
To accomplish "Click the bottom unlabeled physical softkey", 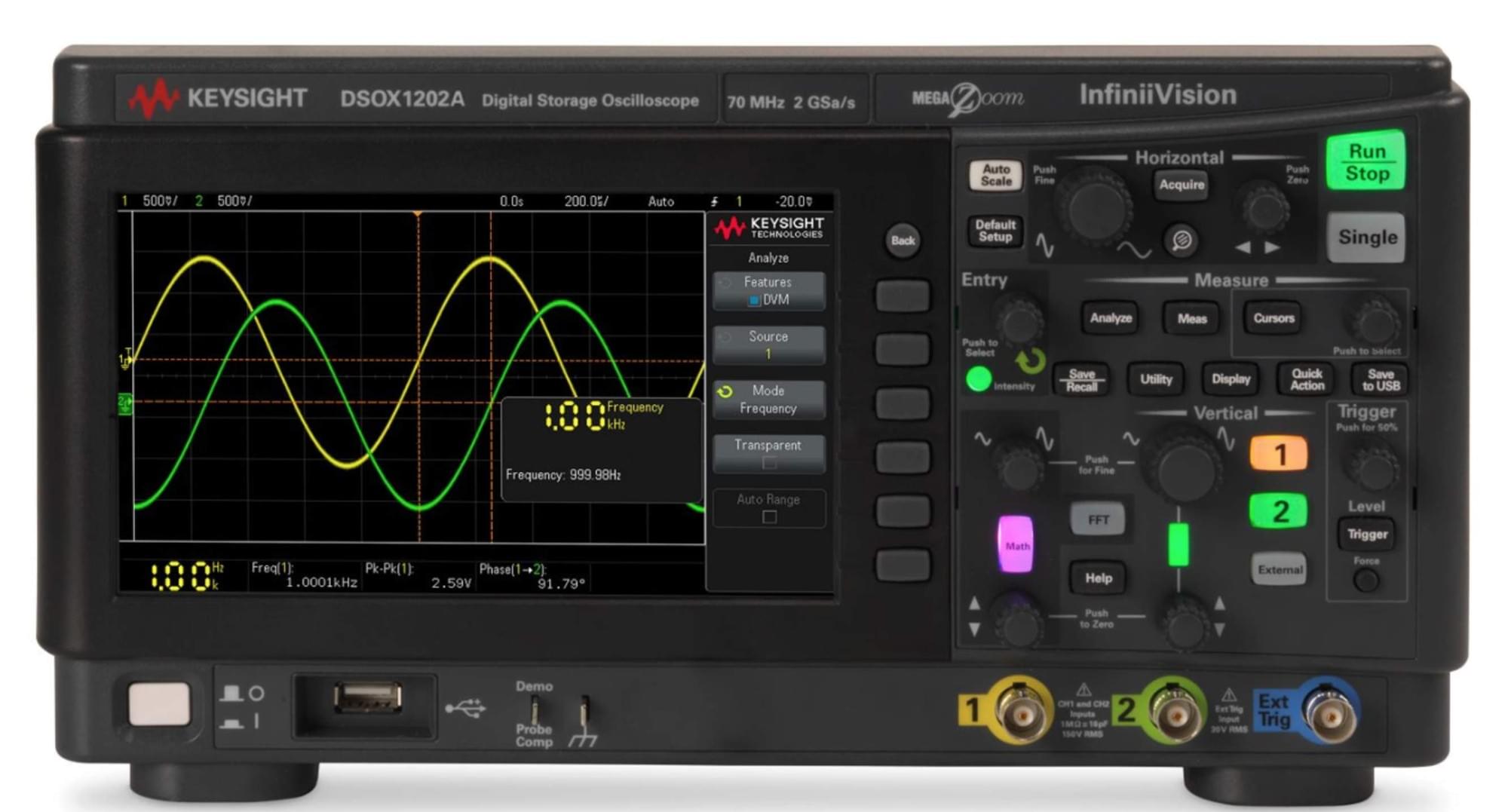I will point(903,565).
